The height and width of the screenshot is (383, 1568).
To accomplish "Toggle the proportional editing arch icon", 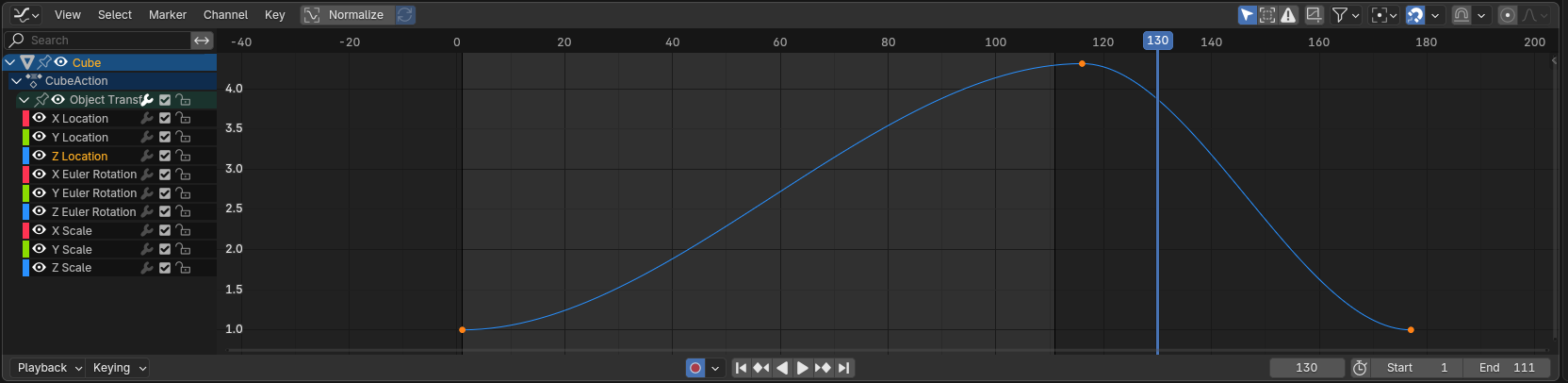I will (x=1462, y=15).
